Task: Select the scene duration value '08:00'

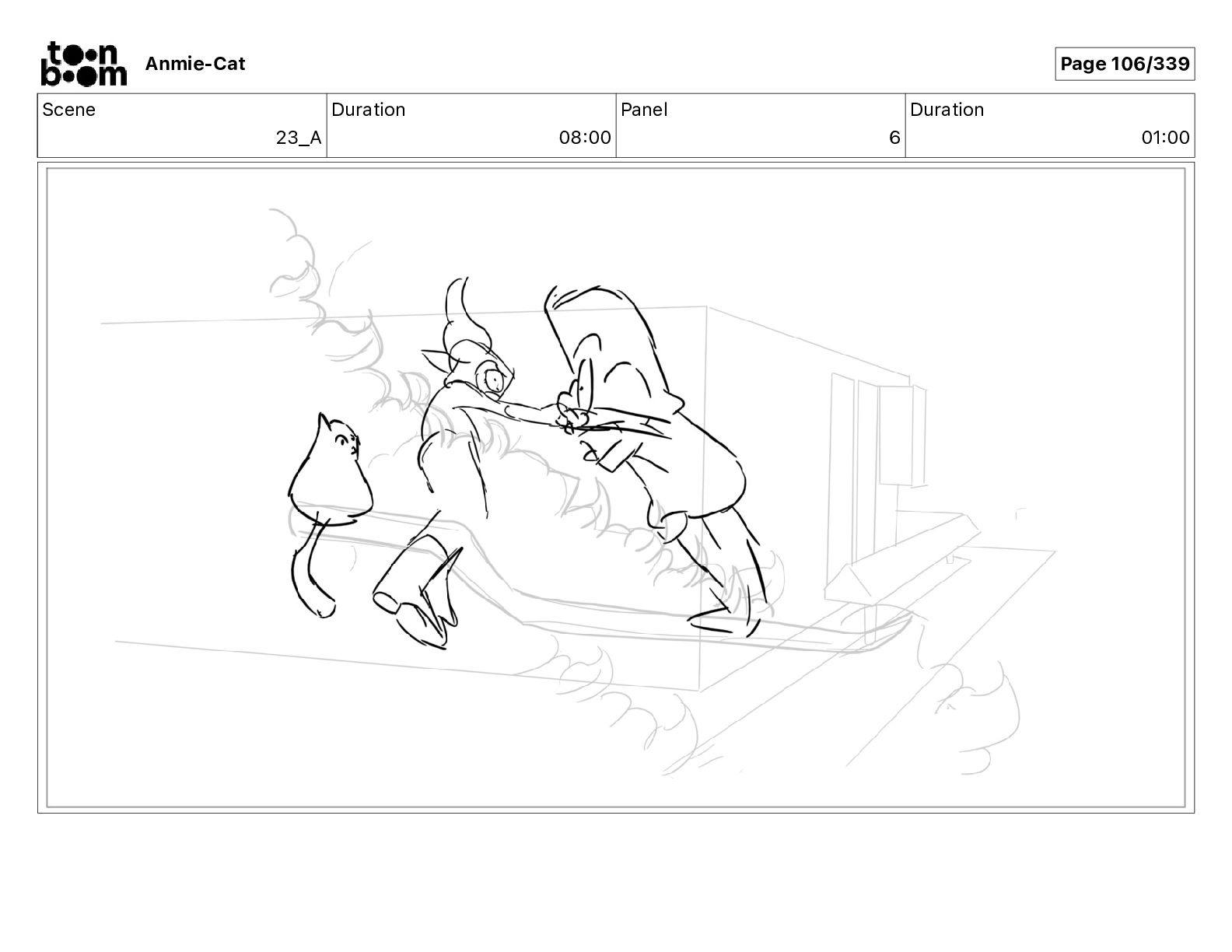Action: [585, 138]
